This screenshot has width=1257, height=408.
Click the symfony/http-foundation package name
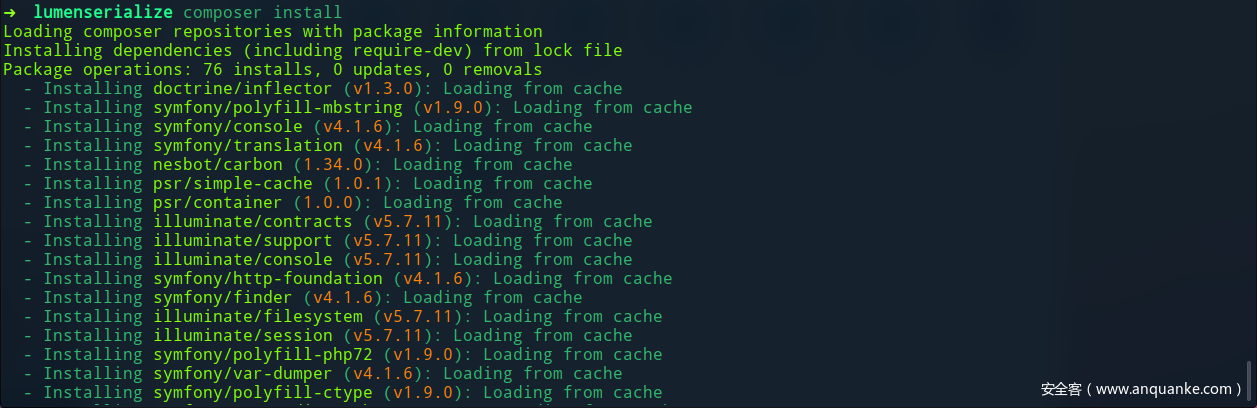pyautogui.click(x=267, y=279)
